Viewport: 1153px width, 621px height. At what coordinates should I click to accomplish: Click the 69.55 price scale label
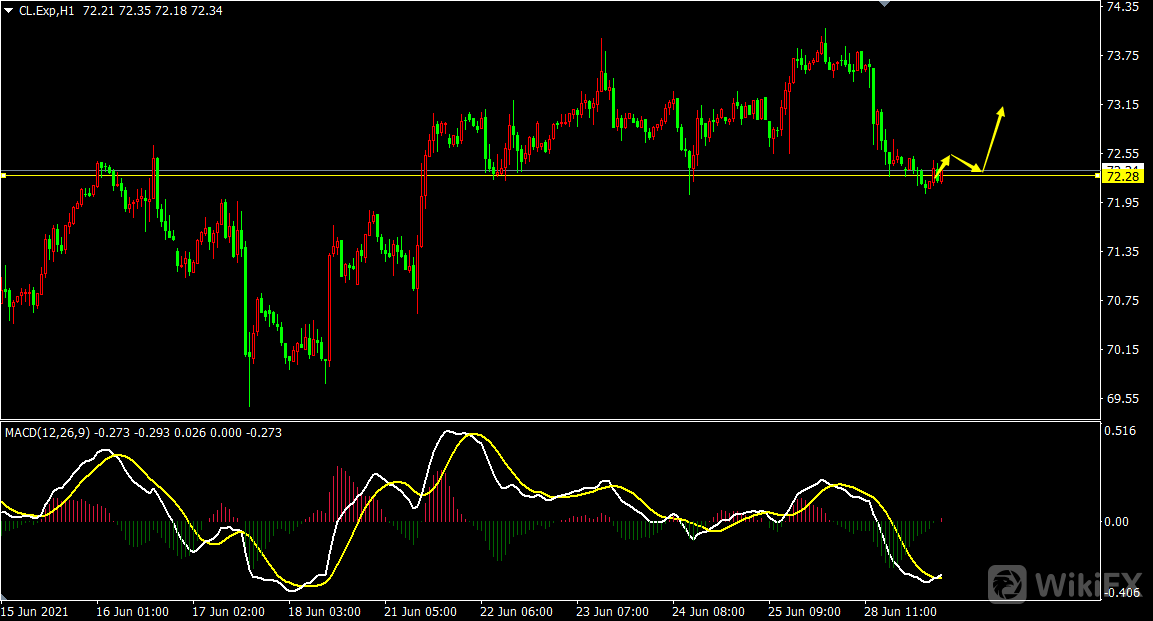1123,398
